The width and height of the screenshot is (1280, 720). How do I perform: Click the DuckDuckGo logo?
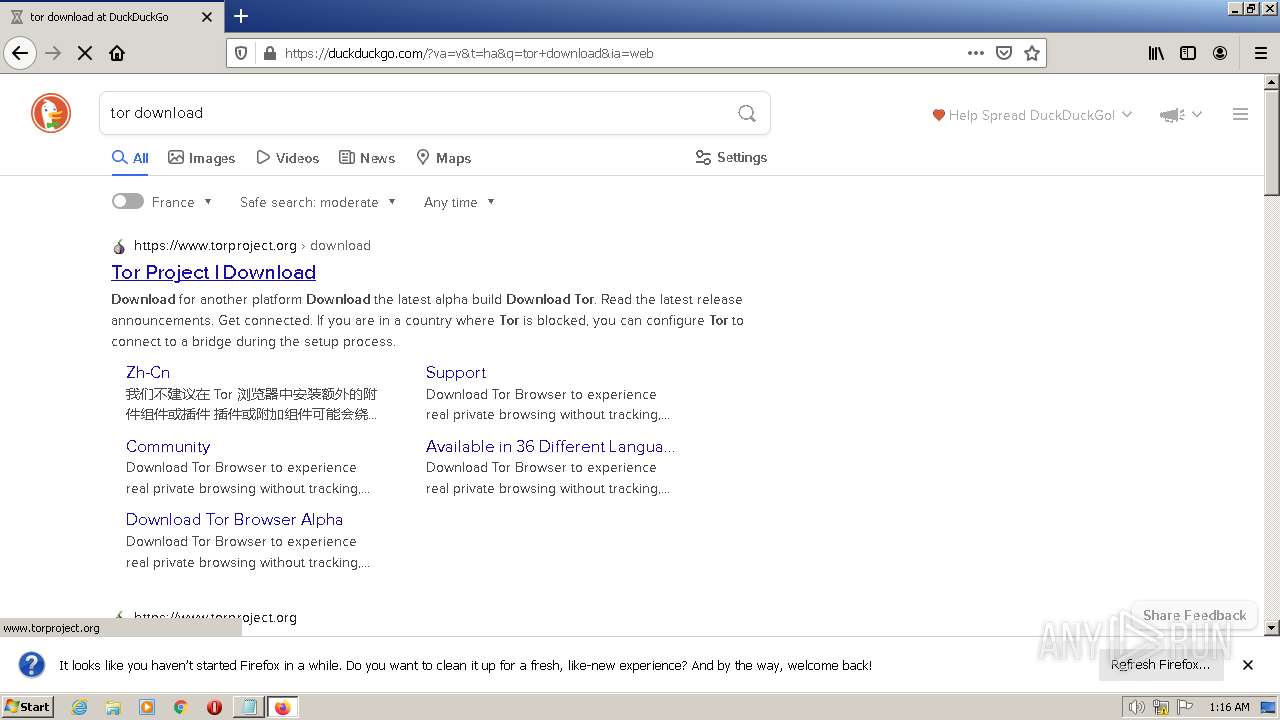(x=51, y=113)
